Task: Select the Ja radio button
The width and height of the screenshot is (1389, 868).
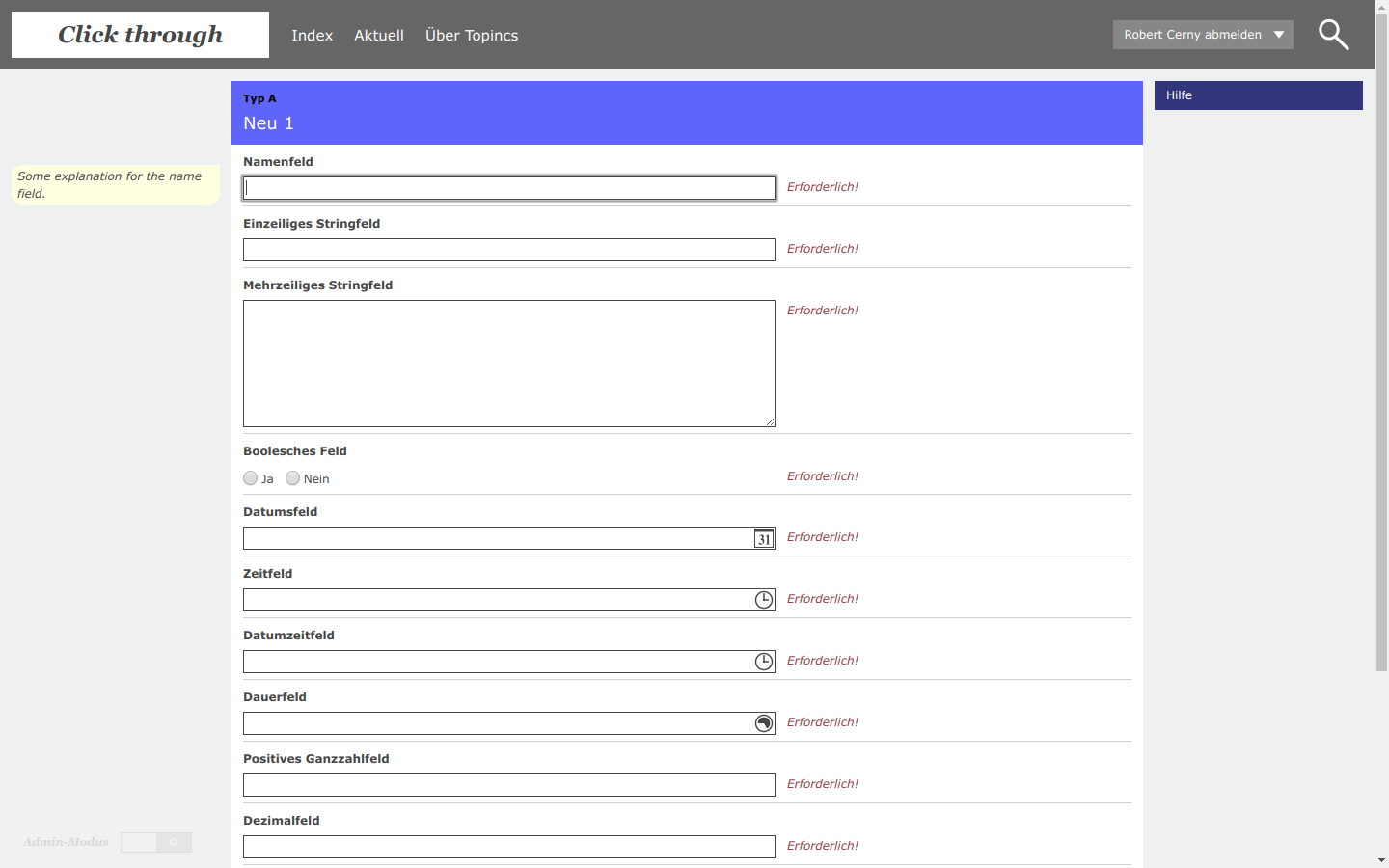Action: click(251, 478)
